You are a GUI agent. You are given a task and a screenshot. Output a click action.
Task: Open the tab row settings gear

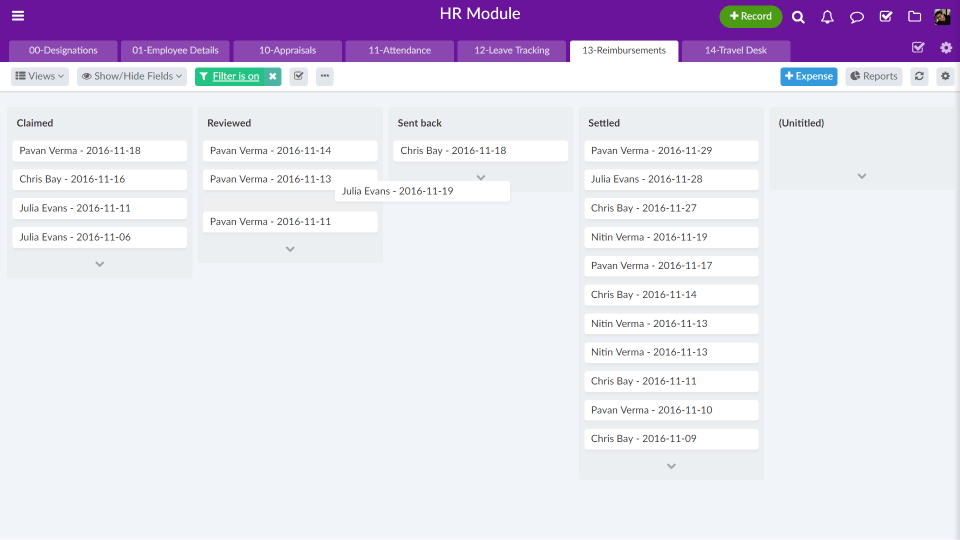coord(946,48)
